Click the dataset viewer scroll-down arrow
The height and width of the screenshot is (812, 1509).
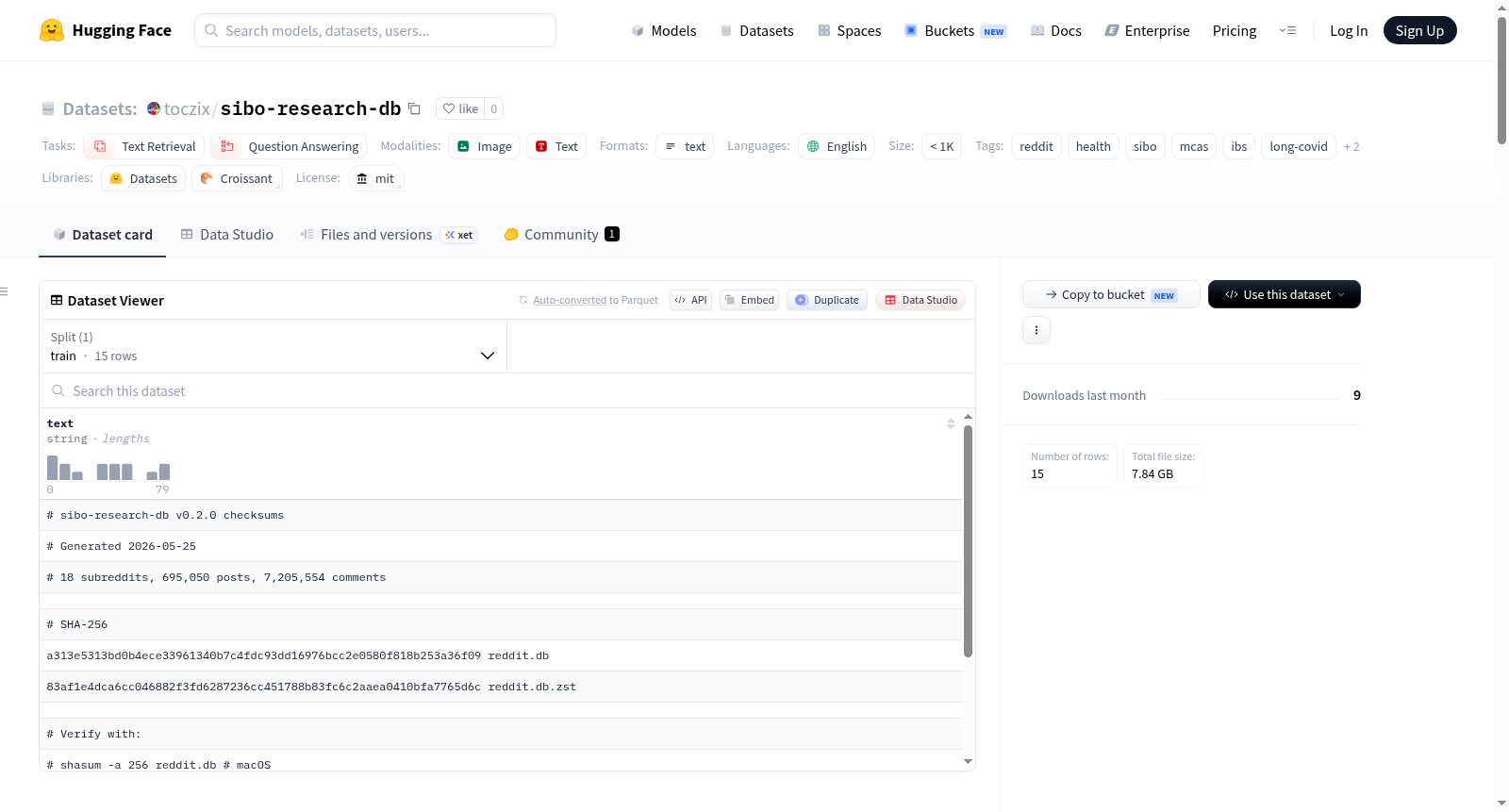(968, 761)
